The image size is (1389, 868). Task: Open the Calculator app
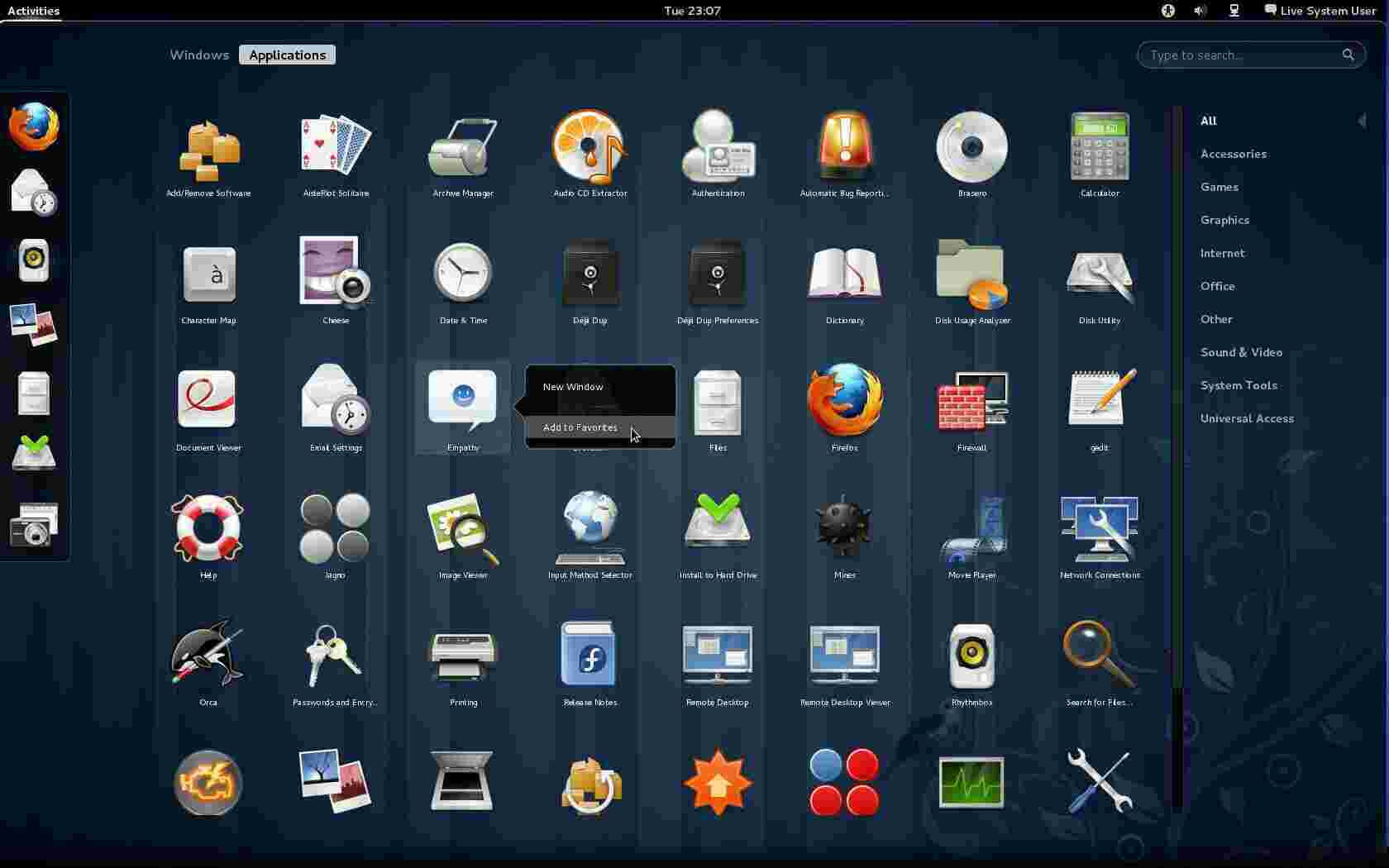click(x=1099, y=147)
